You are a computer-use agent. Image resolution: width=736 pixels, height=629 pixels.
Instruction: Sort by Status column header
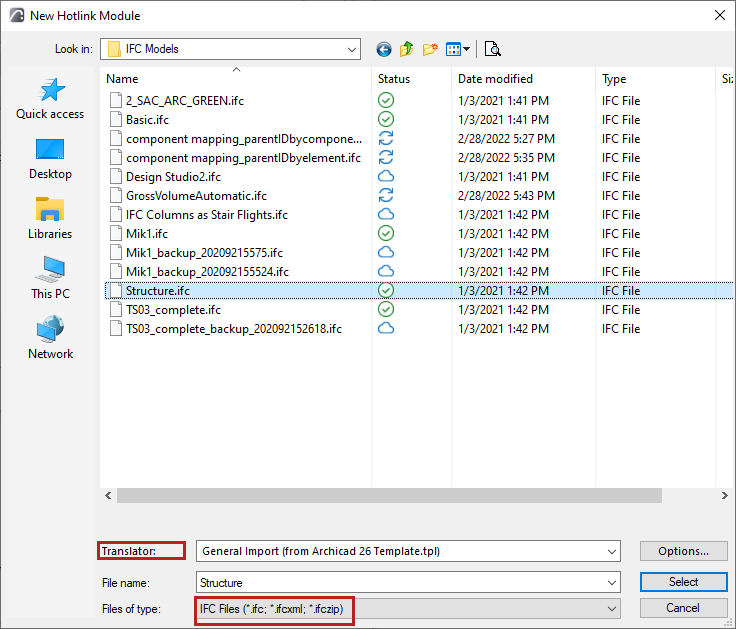[x=394, y=79]
